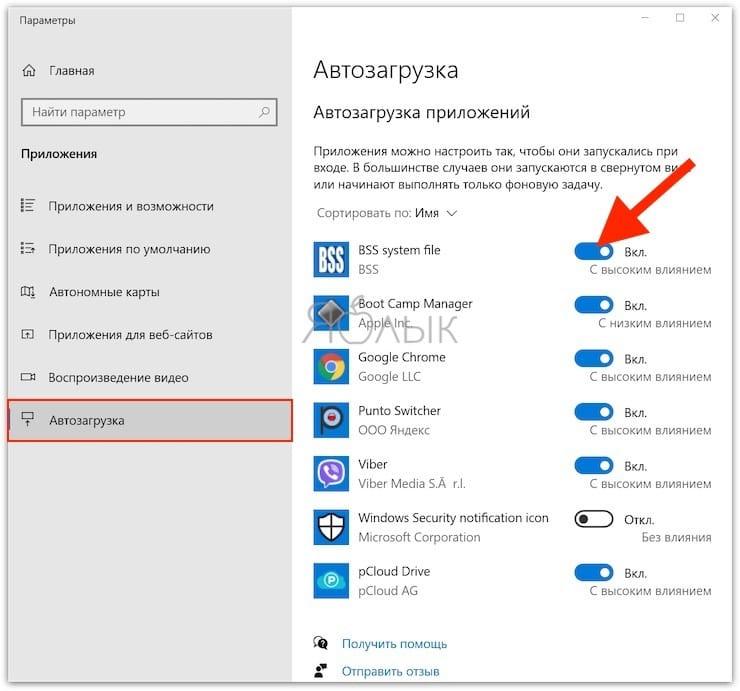Click the Boot Camp Manager name text
This screenshot has height=691, width=740.
415,303
